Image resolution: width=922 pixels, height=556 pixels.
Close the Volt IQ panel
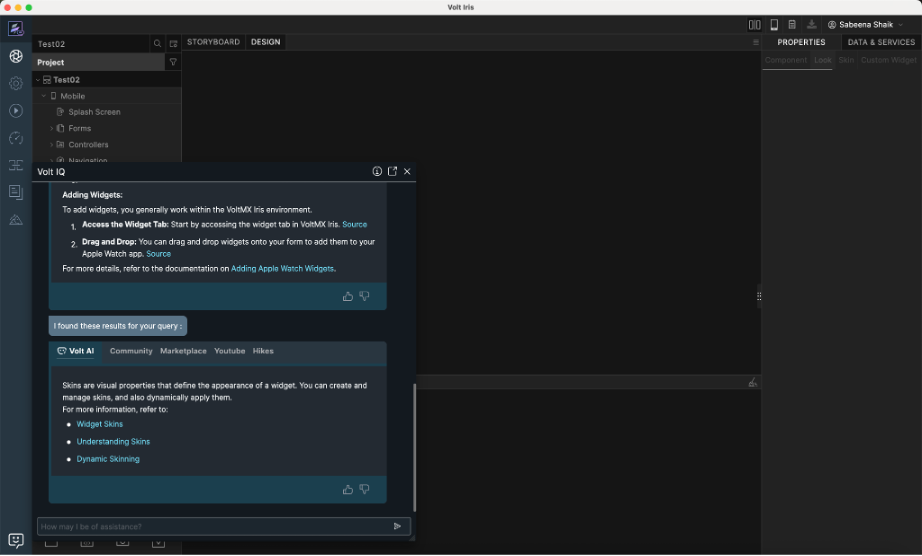407,172
